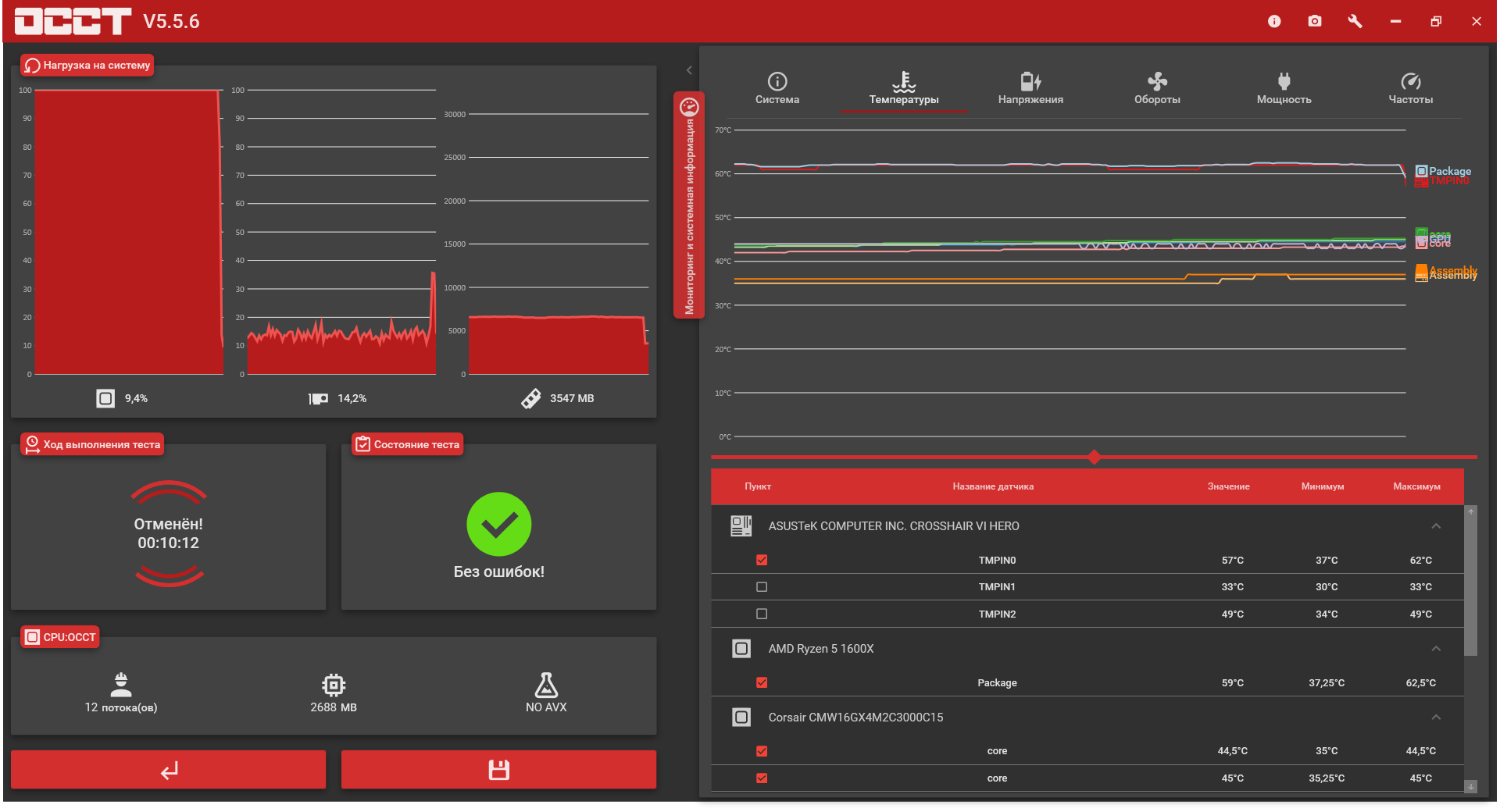Click the TMPIN2 sensor name
The width and height of the screenshot is (1500, 812).
[x=997, y=614]
